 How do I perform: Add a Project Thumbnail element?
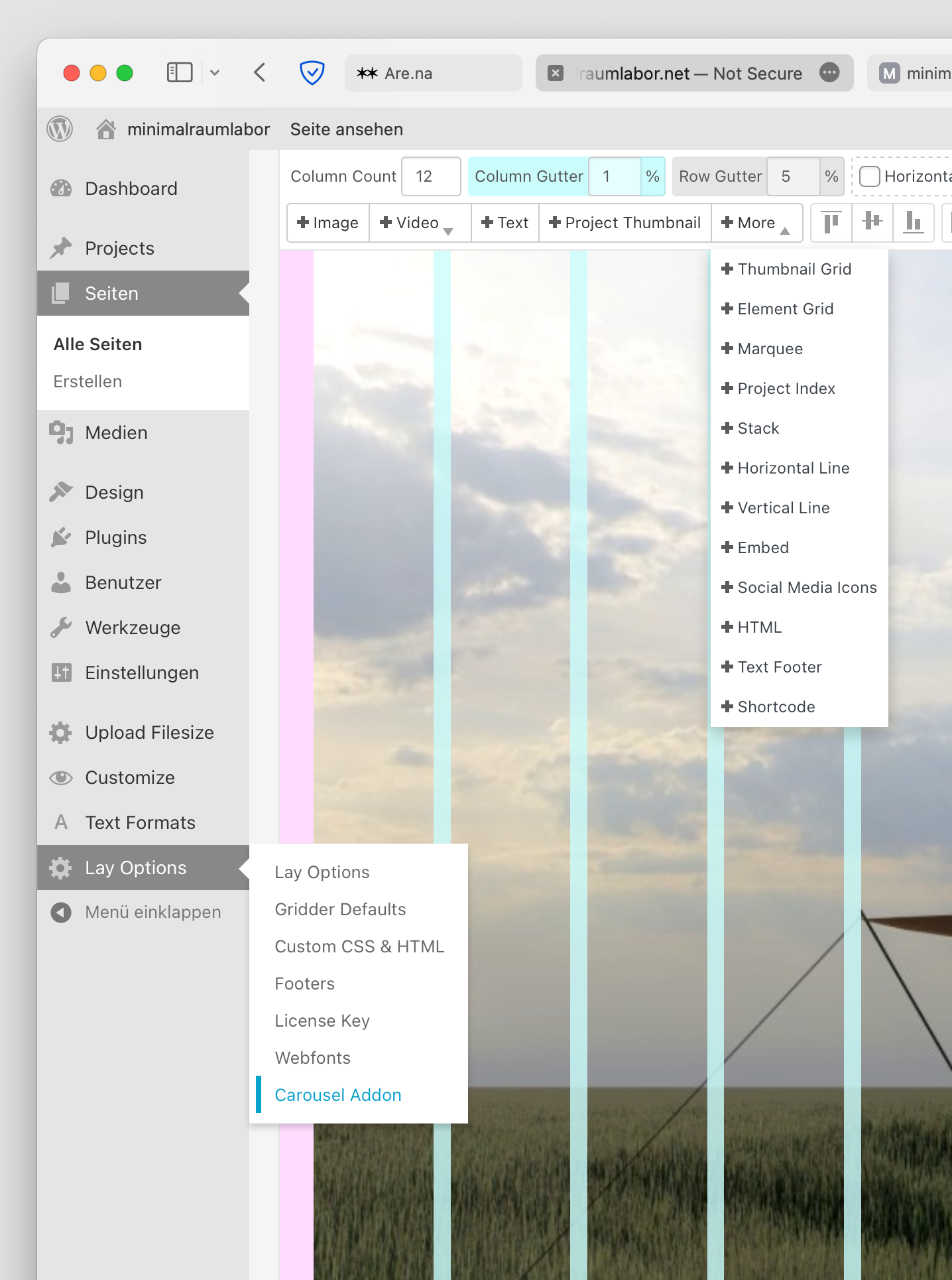pyautogui.click(x=625, y=223)
